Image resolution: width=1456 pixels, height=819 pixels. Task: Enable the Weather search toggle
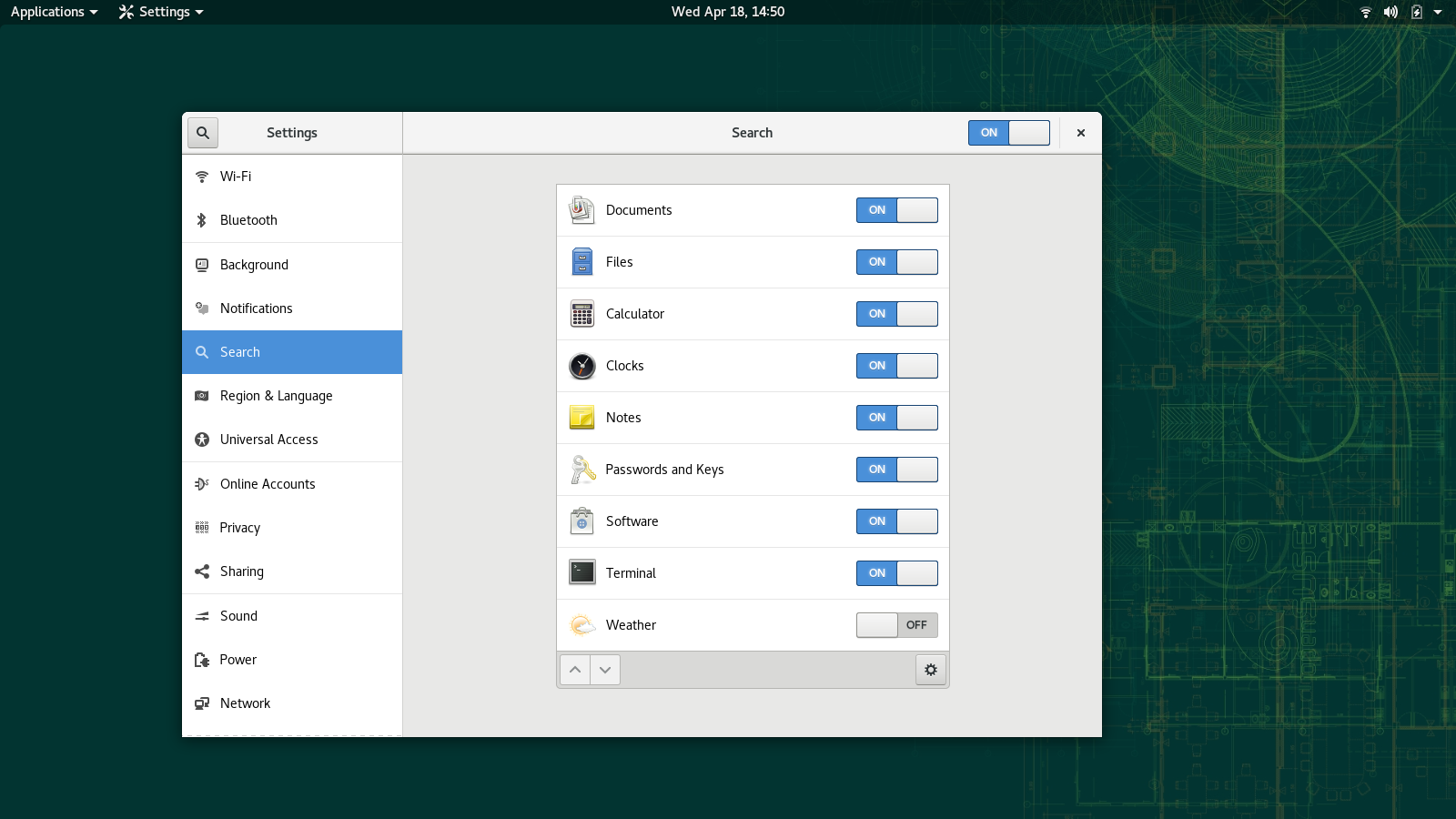[896, 625]
